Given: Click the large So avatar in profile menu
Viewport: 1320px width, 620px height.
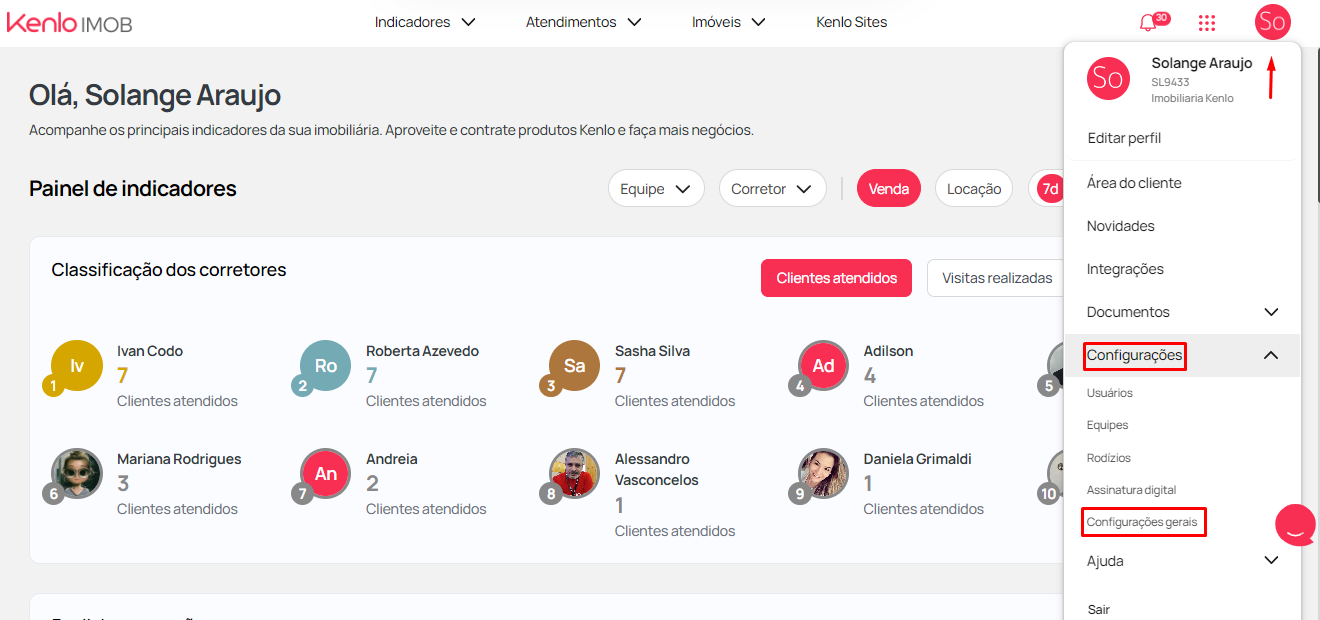Looking at the screenshot, I should 1108,78.
